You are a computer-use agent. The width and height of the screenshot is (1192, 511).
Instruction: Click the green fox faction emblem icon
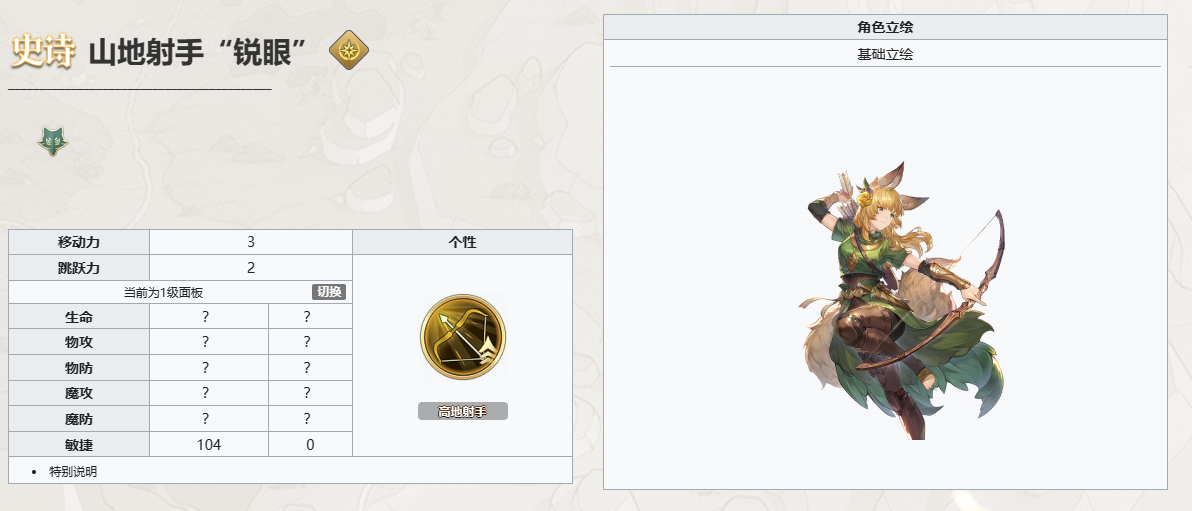point(53,141)
